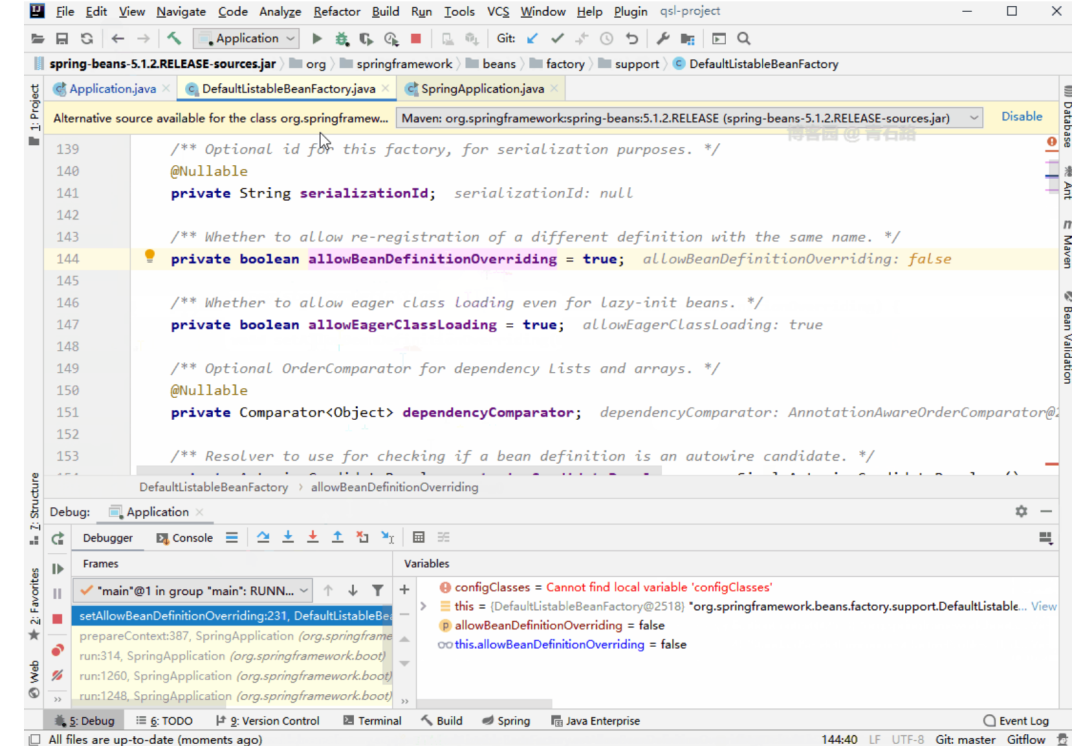Open Settings via the wrench icon
Viewport: 1080px width, 746px height.
(663, 39)
